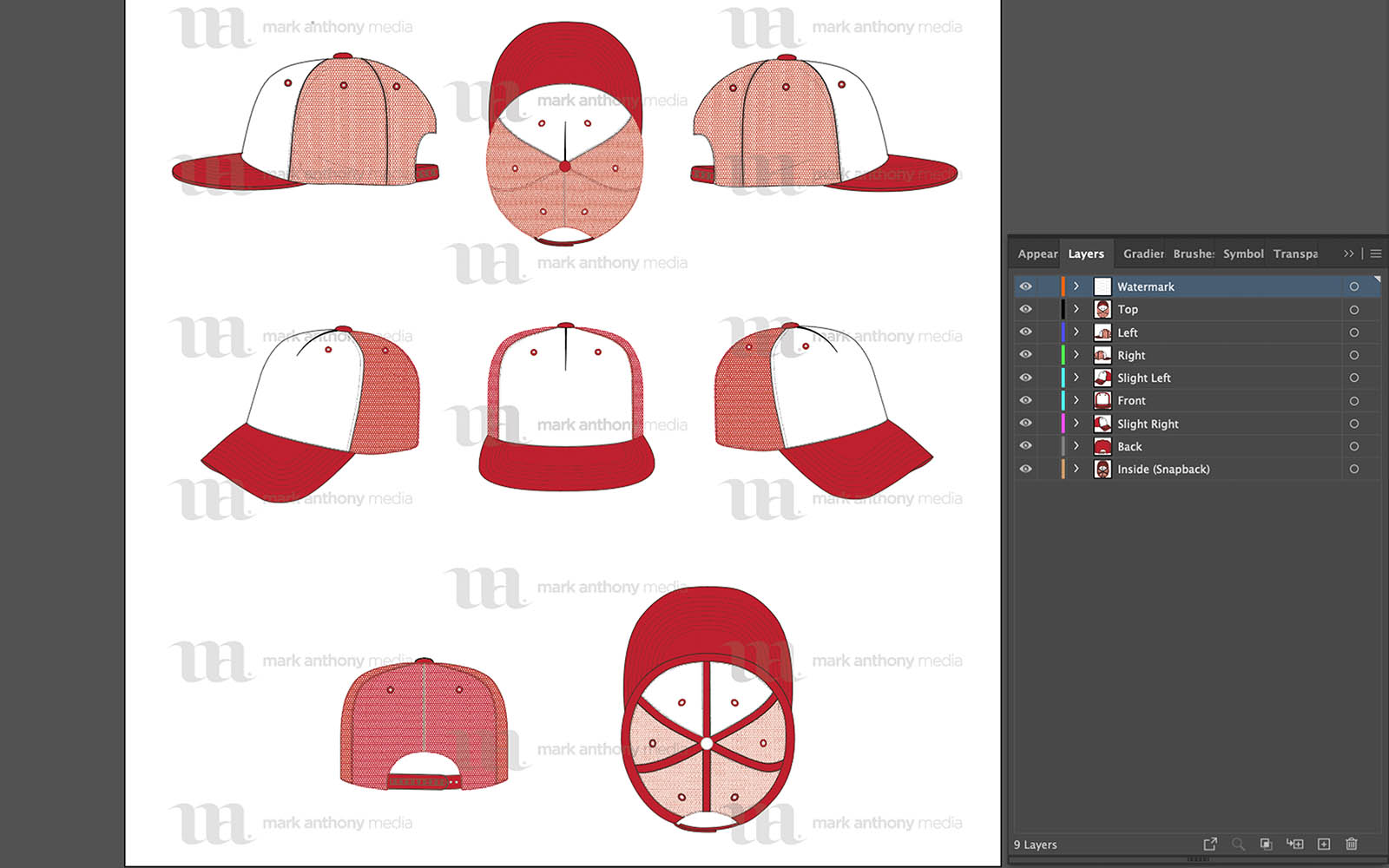
Task: Toggle visibility of the Back layer
Action: (1025, 446)
